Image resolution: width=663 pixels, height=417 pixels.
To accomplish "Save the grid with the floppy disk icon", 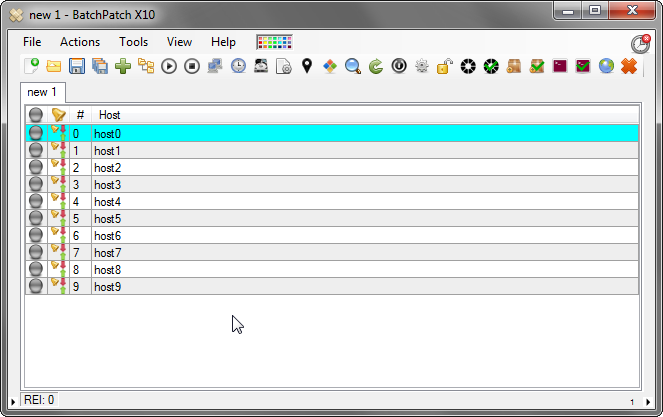I will pyautogui.click(x=77, y=66).
